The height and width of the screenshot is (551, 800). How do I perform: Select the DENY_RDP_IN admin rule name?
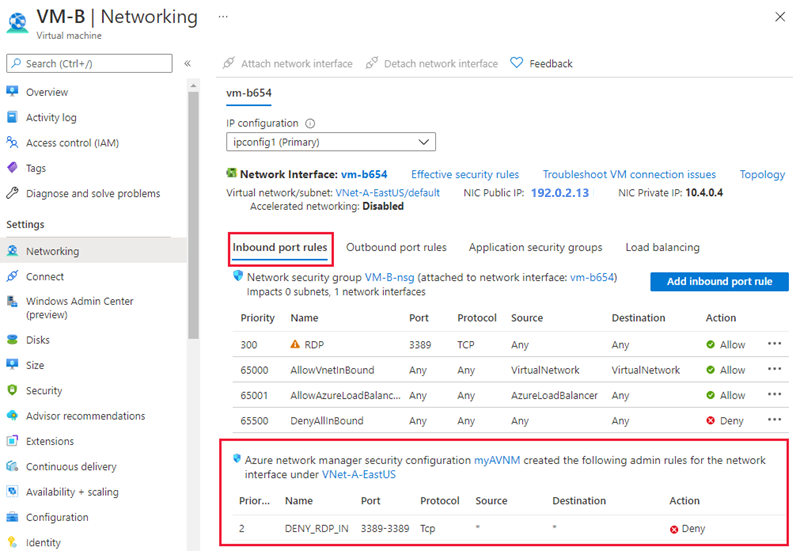pos(316,529)
